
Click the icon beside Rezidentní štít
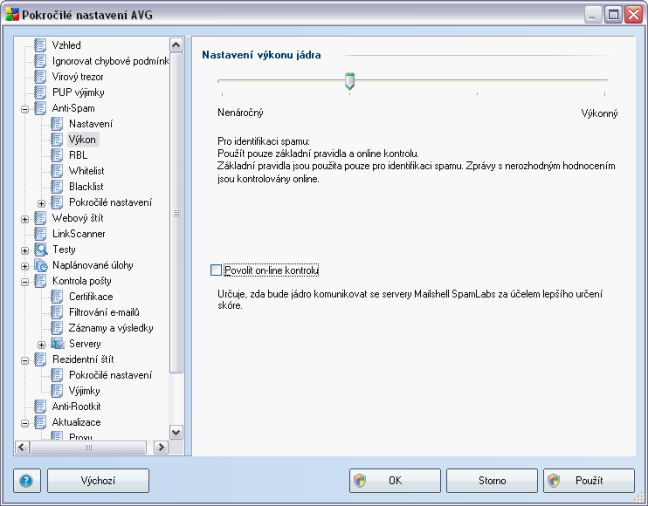click(40, 359)
